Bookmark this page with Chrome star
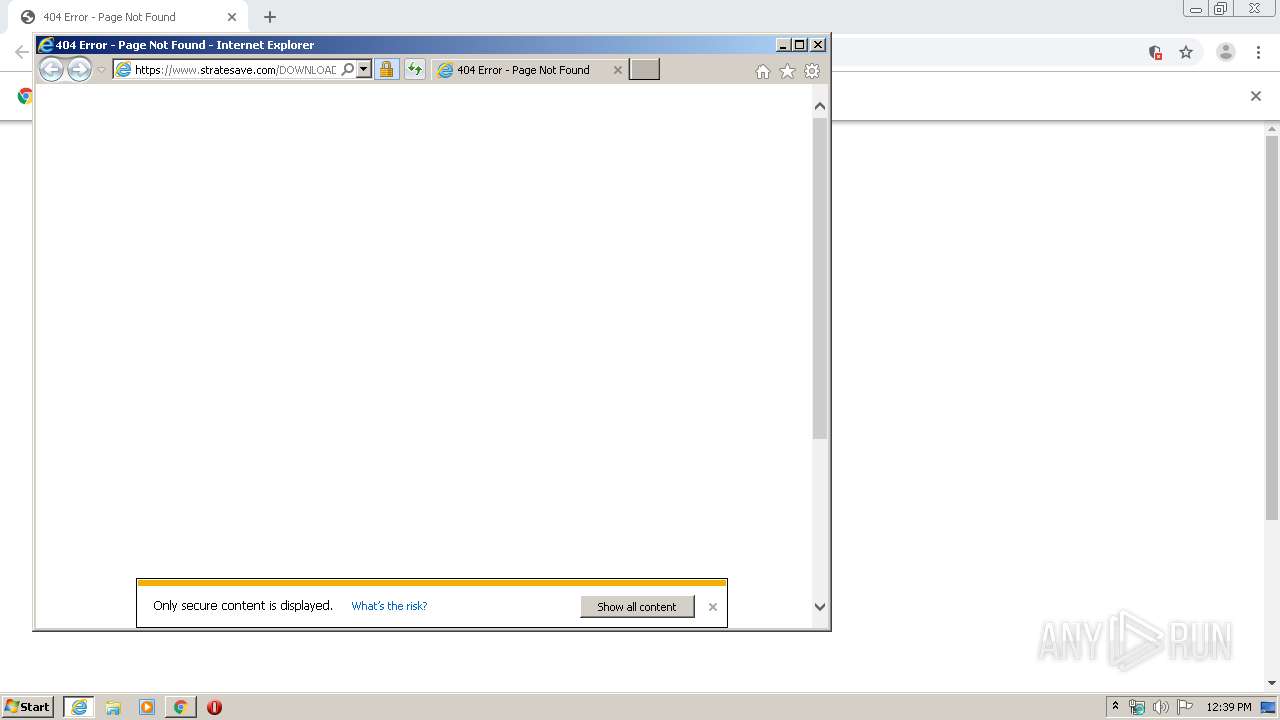 coord(1186,52)
